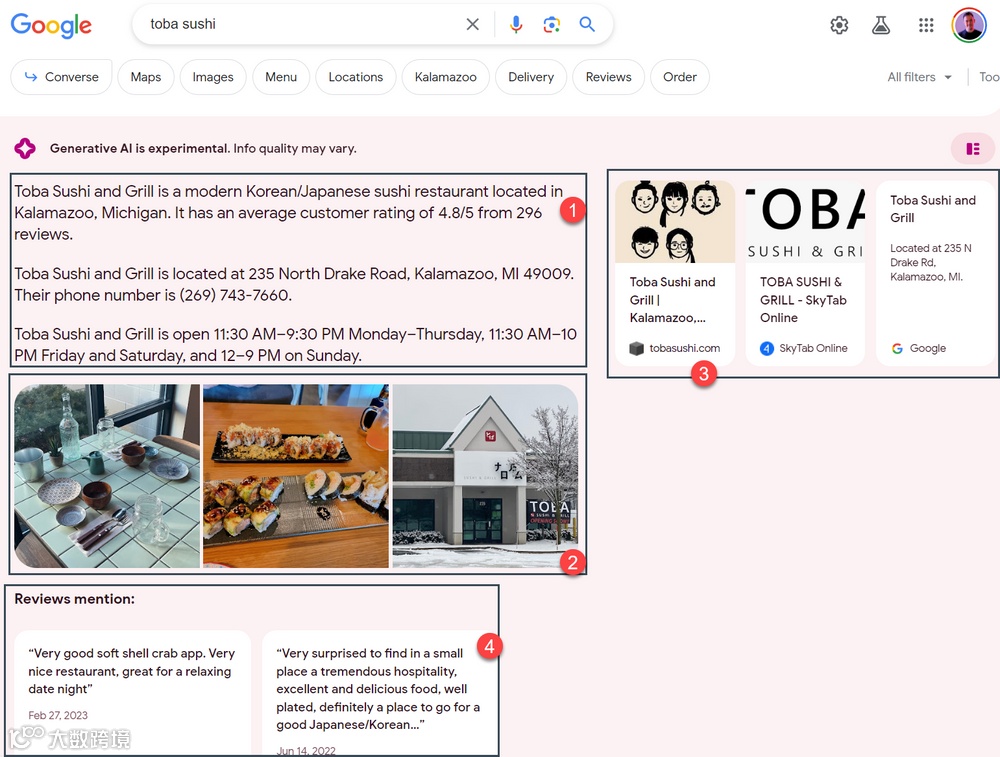Open the tobasushi.com source card
This screenshot has width=1000, height=757.
coord(675,272)
